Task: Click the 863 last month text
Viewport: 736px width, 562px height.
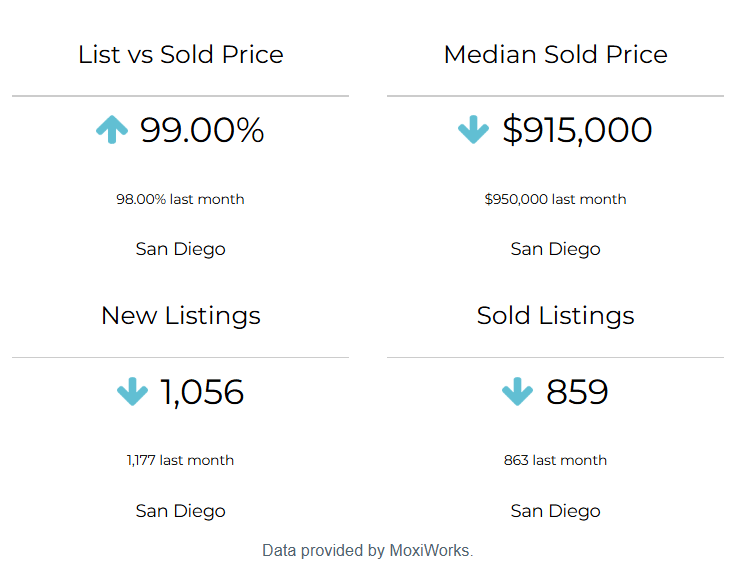Action: (555, 460)
